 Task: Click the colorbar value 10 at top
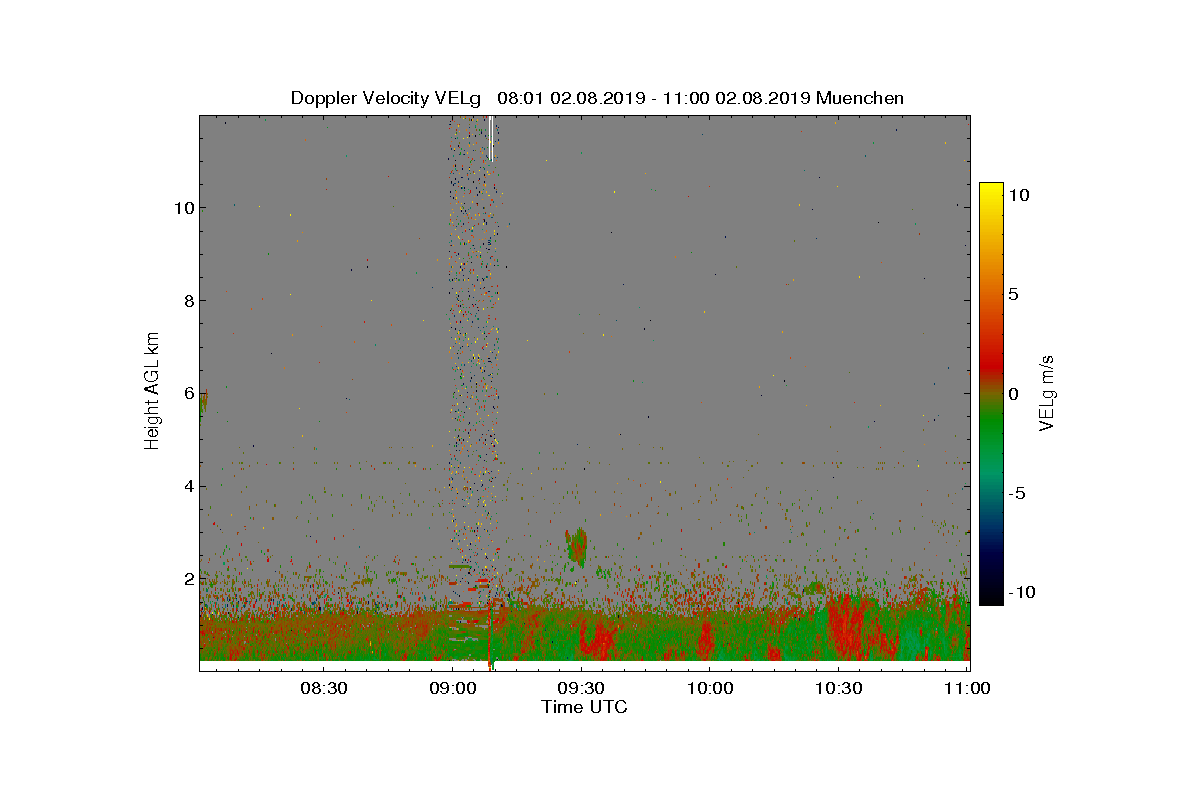pos(1019,196)
